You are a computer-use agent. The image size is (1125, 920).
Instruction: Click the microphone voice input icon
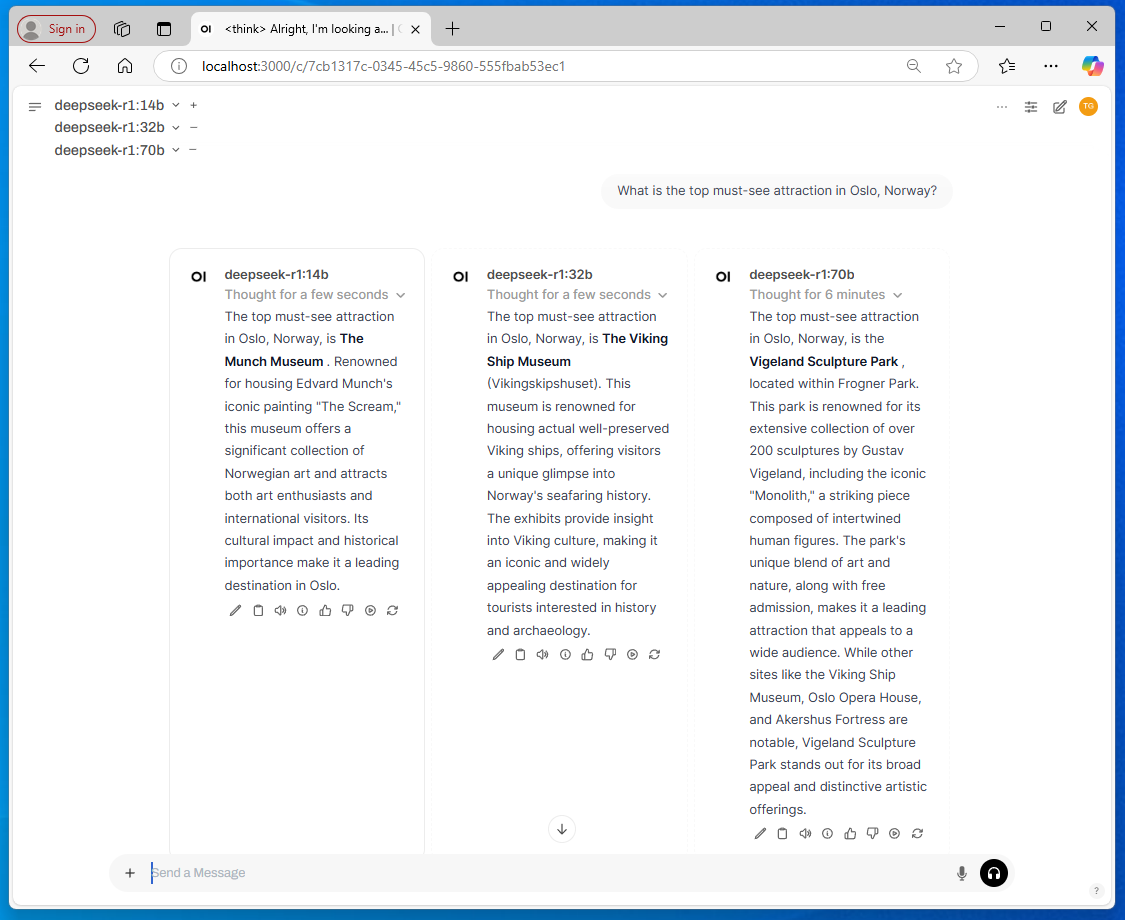pos(962,873)
